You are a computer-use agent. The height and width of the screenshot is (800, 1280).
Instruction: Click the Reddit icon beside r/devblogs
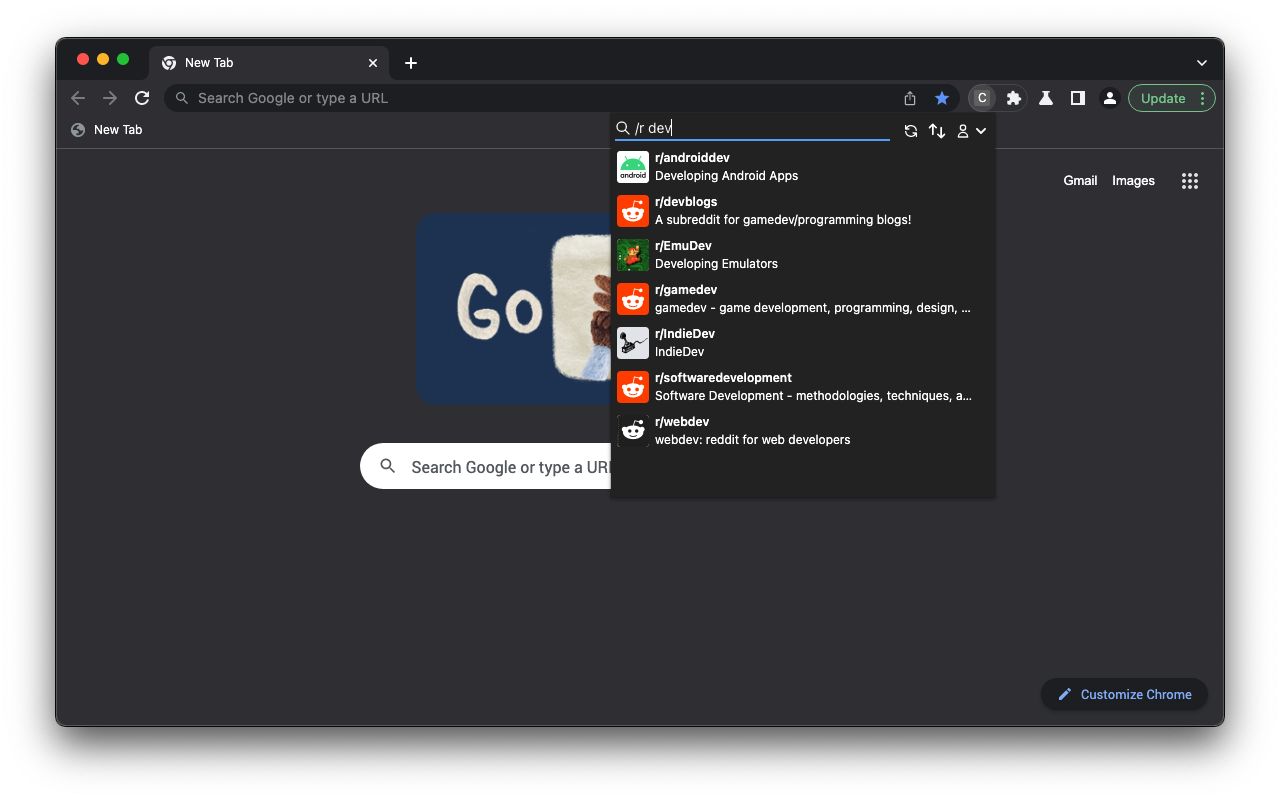[633, 211]
